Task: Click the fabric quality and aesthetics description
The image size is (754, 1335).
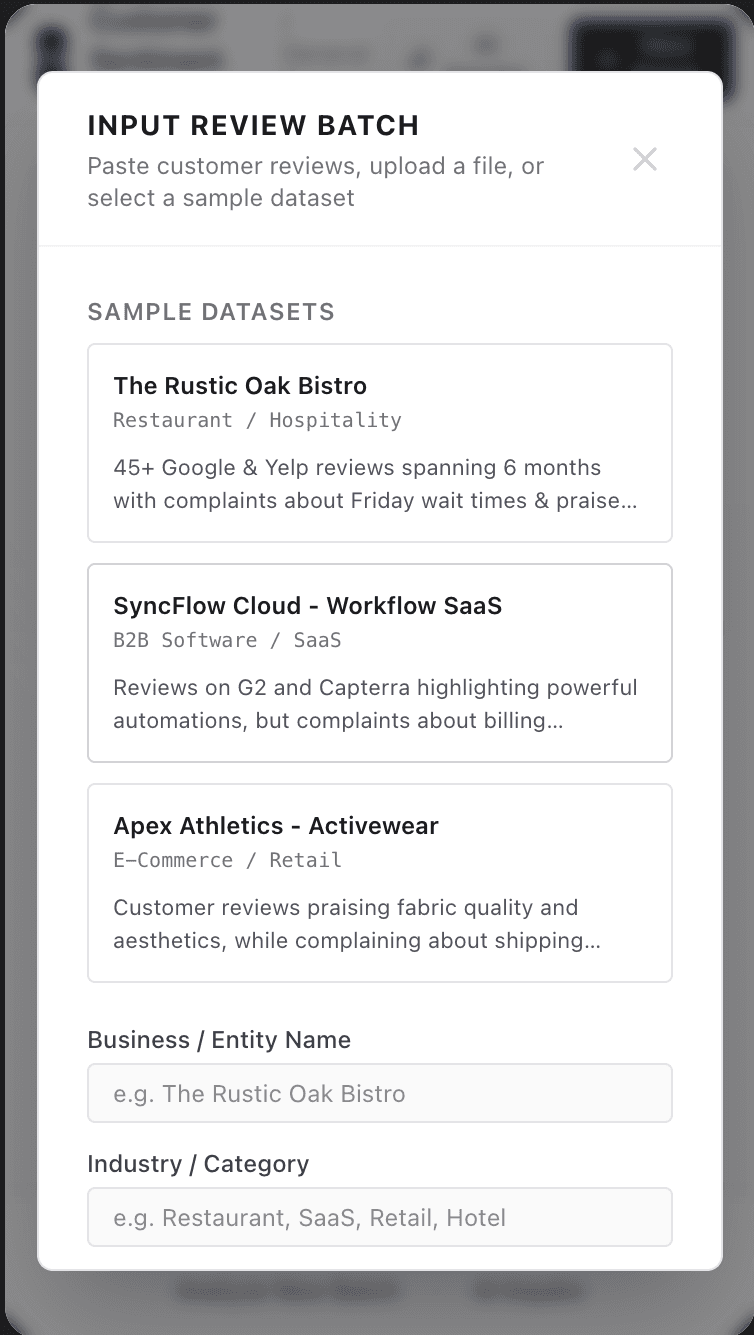Action: pos(357,924)
